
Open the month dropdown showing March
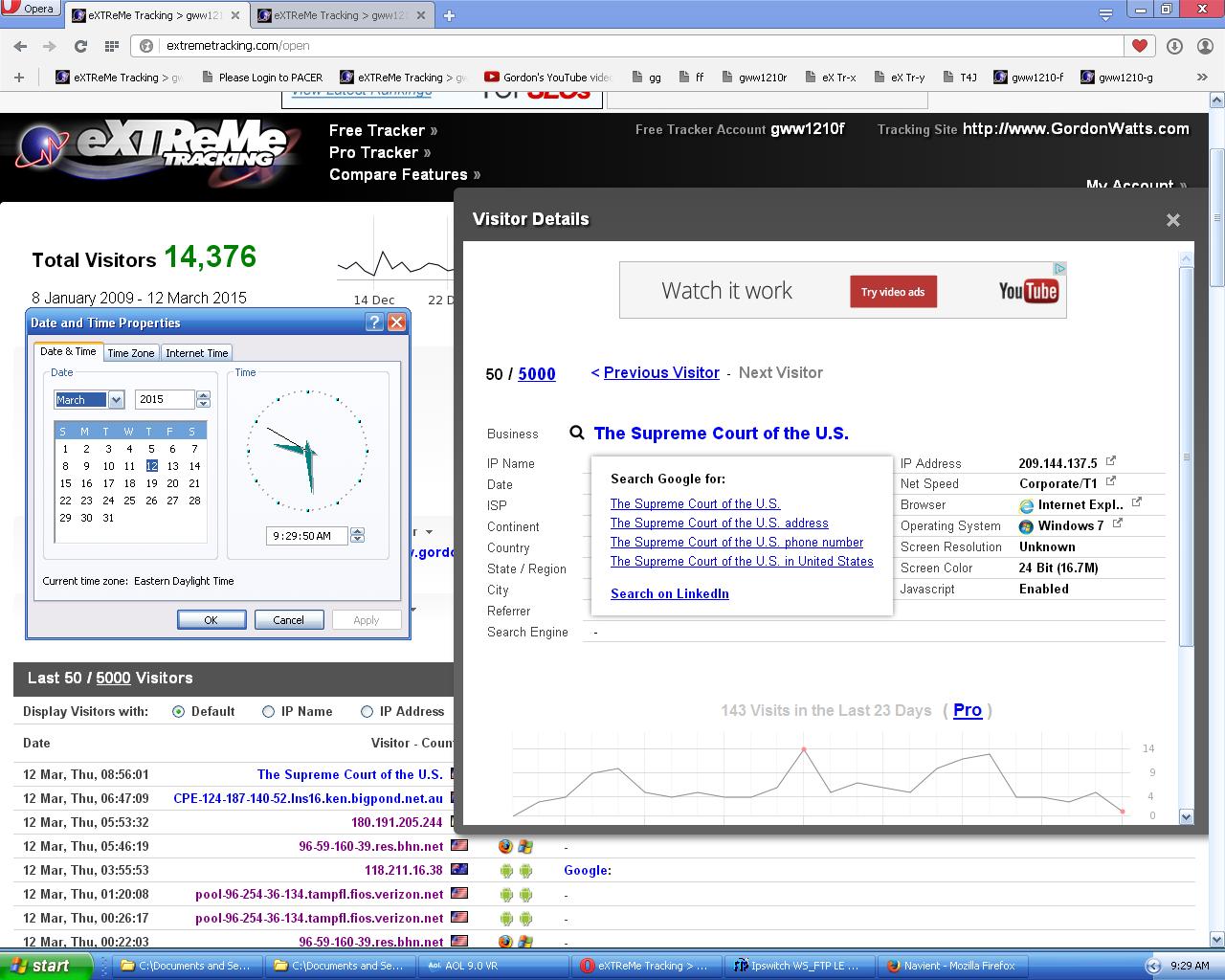[117, 399]
